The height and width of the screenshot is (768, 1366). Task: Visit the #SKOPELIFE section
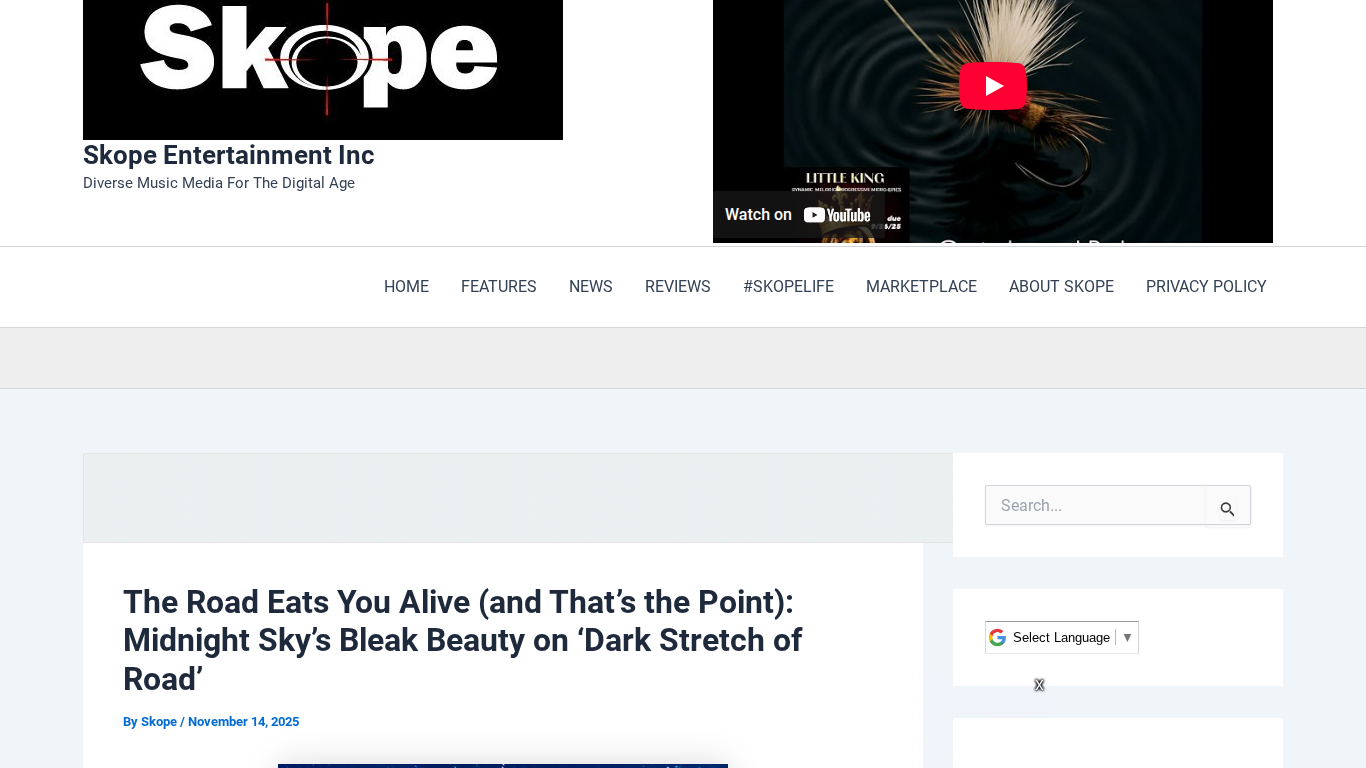(x=788, y=287)
